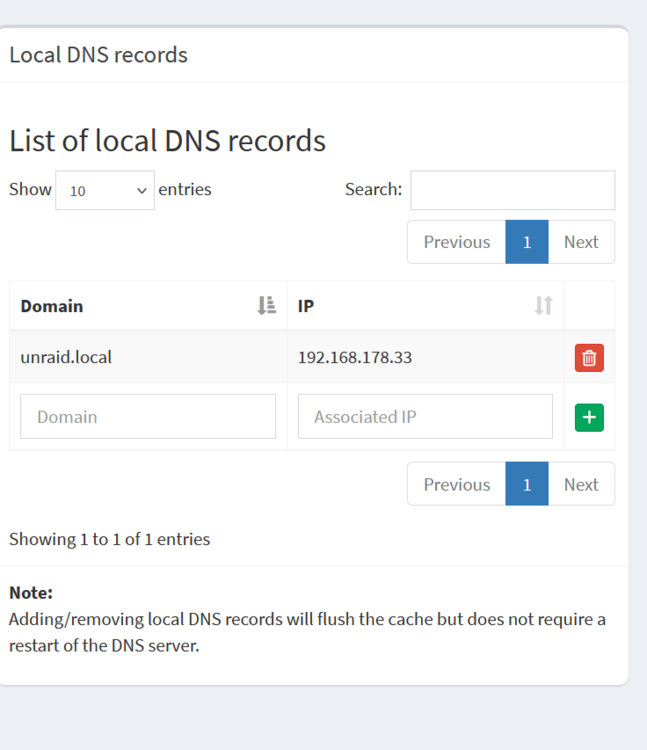Click the Domain input field
The image size is (647, 750).
[x=148, y=417]
